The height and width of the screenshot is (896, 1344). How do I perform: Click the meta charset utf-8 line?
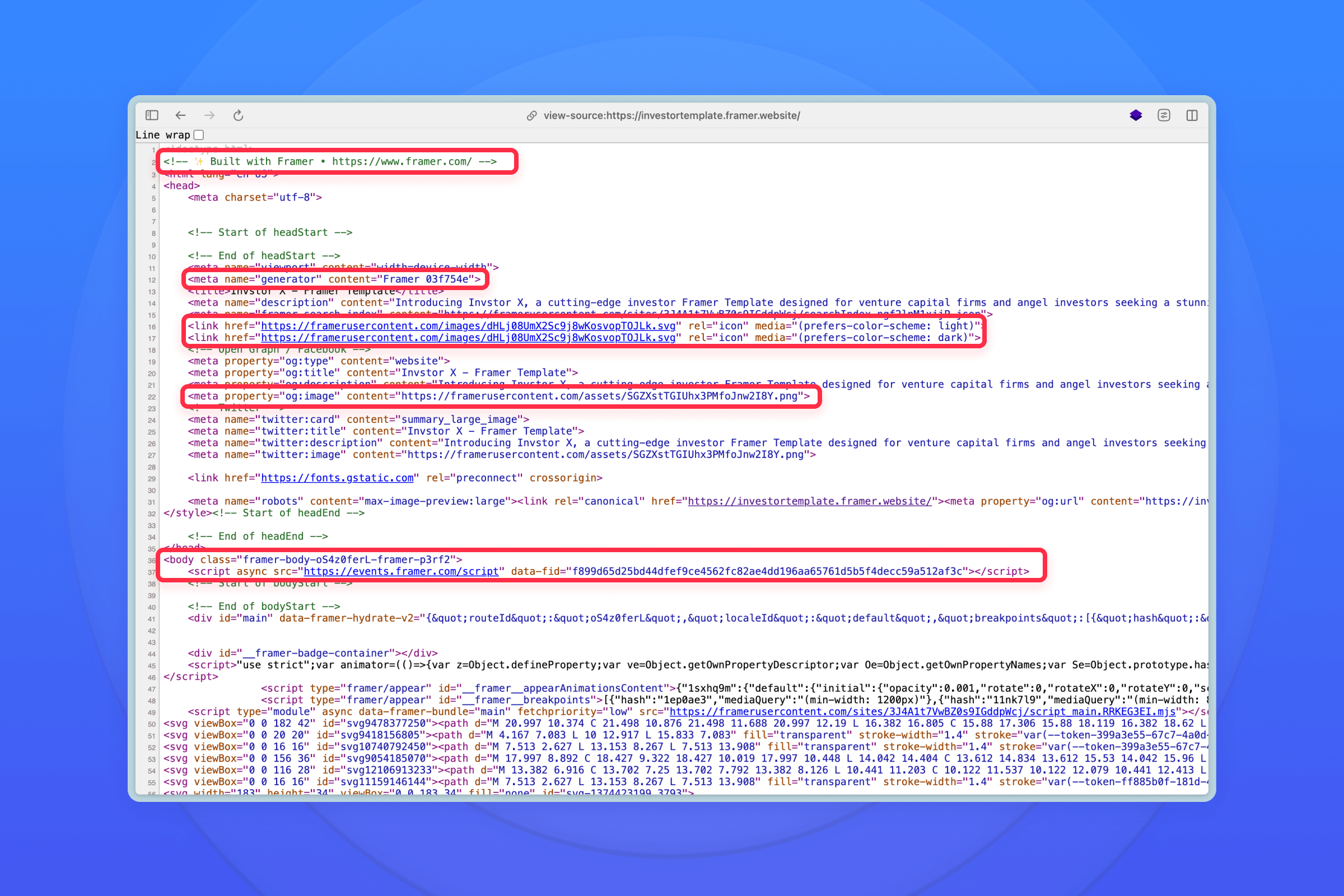[x=255, y=197]
